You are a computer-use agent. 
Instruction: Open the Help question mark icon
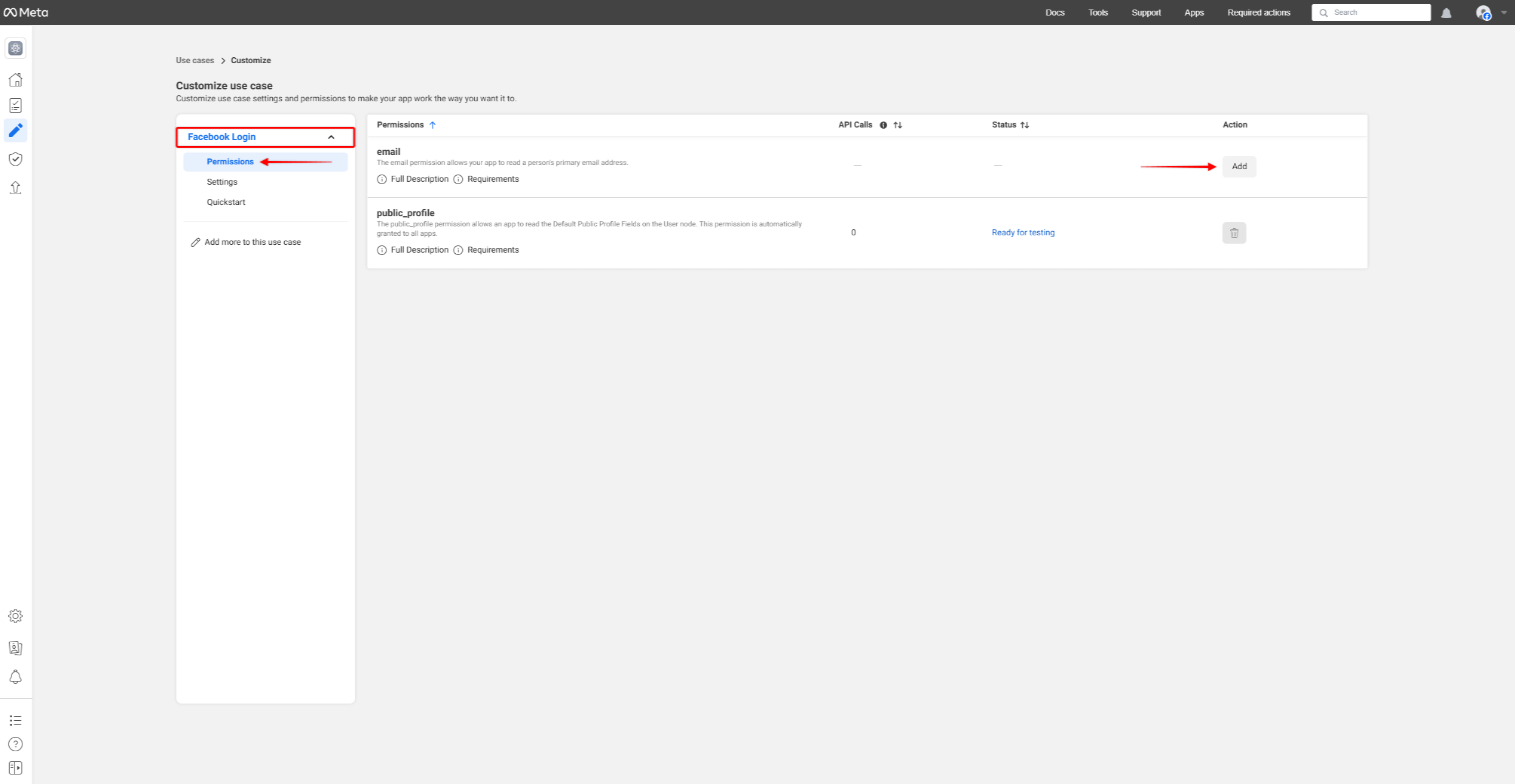pos(15,744)
